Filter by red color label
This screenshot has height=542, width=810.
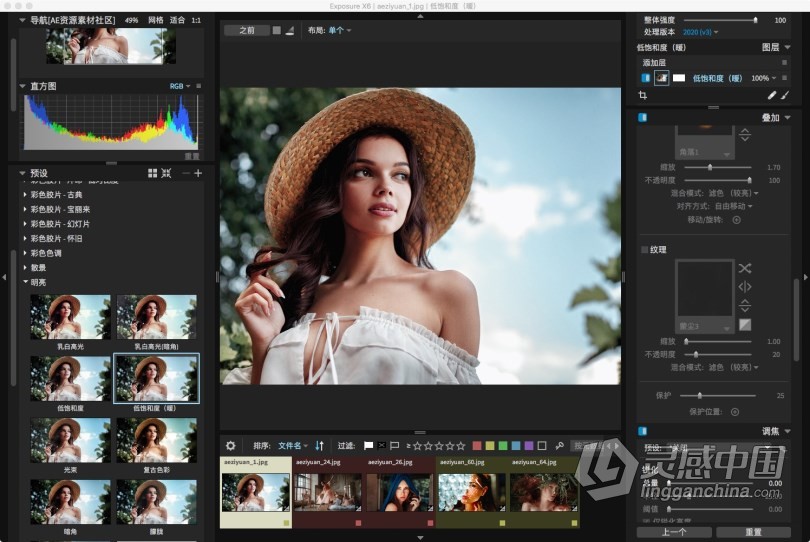tap(477, 445)
